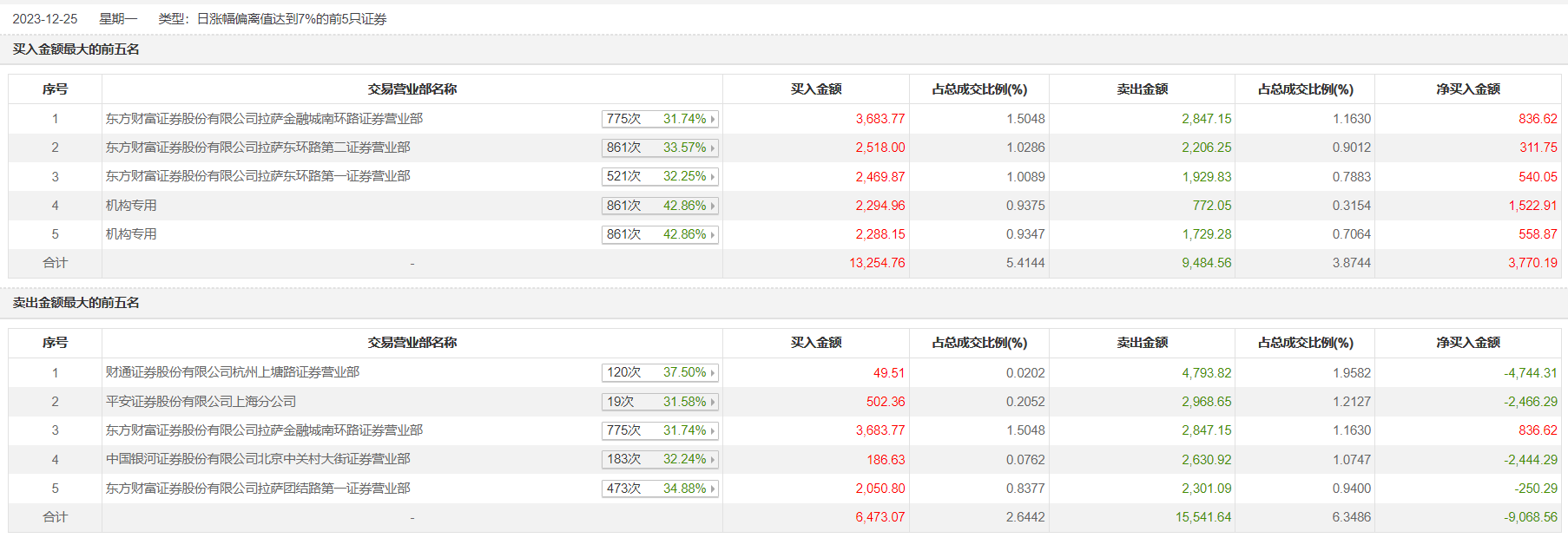Select the sell total 15,541.64 cell
Viewport: 1568px width, 538px height.
click(1203, 517)
